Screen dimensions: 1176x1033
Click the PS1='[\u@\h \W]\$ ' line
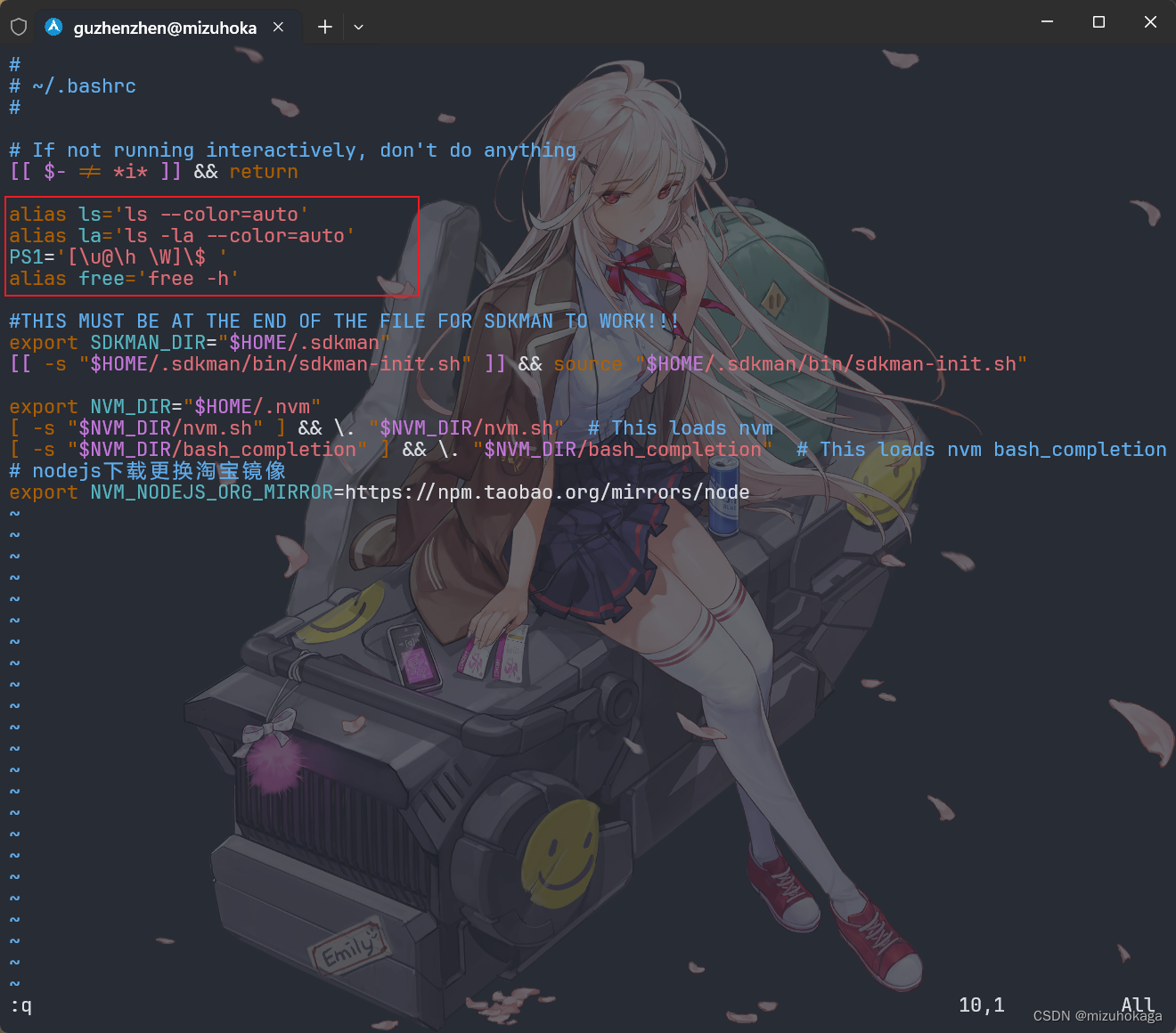click(x=118, y=257)
